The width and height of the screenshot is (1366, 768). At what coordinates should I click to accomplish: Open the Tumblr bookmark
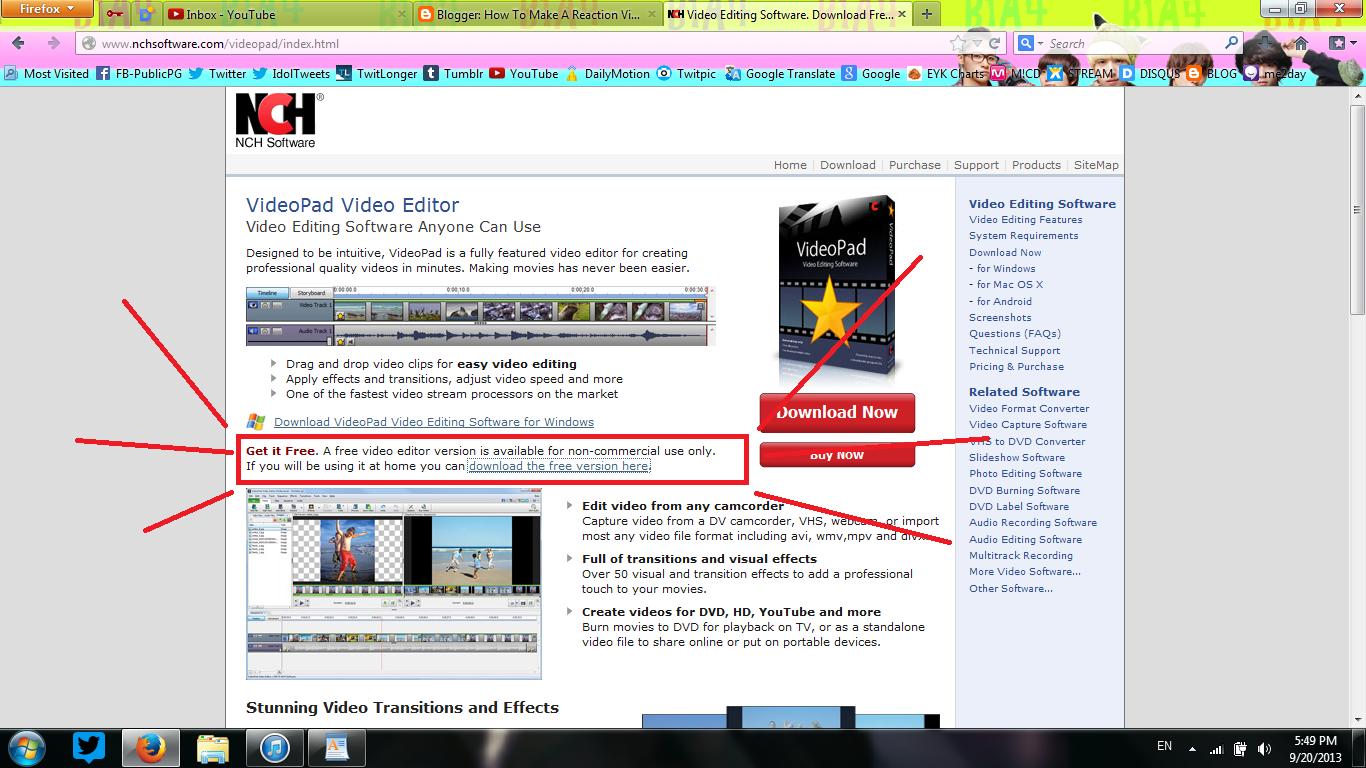pyautogui.click(x=453, y=74)
